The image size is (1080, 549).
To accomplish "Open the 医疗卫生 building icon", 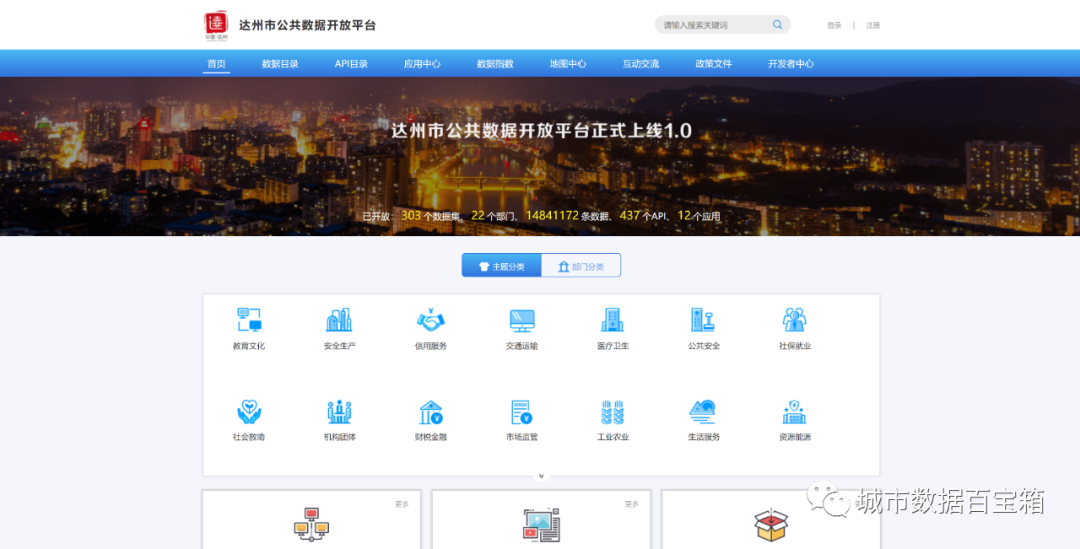I will 612,320.
